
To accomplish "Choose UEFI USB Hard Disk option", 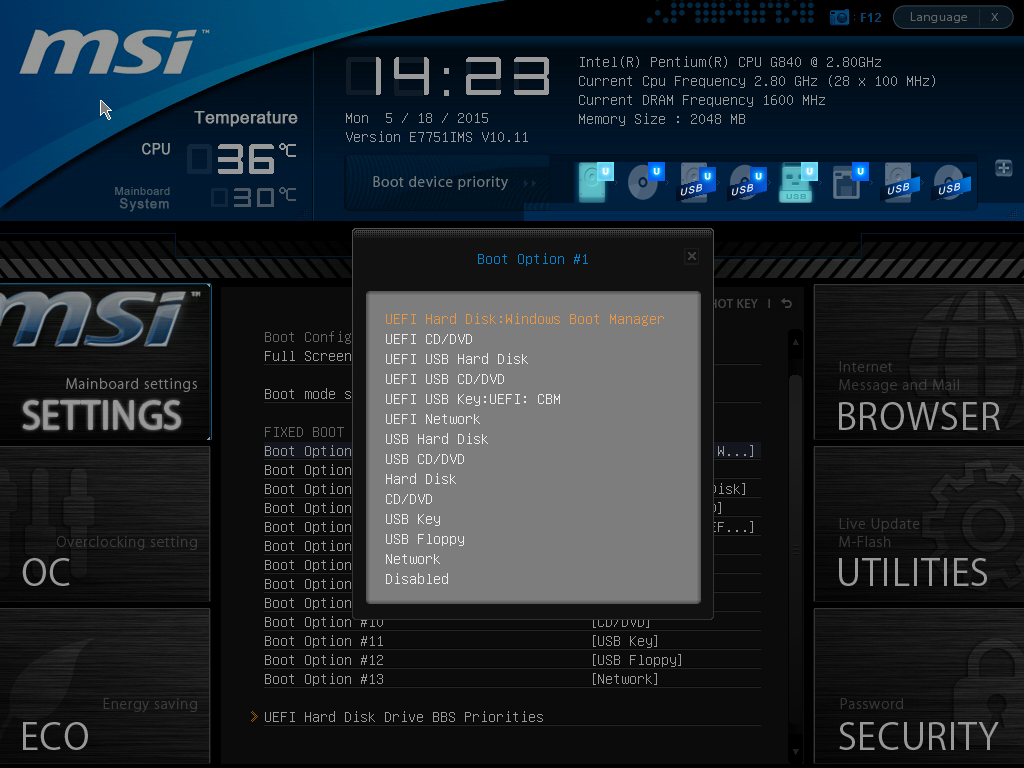I will [456, 359].
